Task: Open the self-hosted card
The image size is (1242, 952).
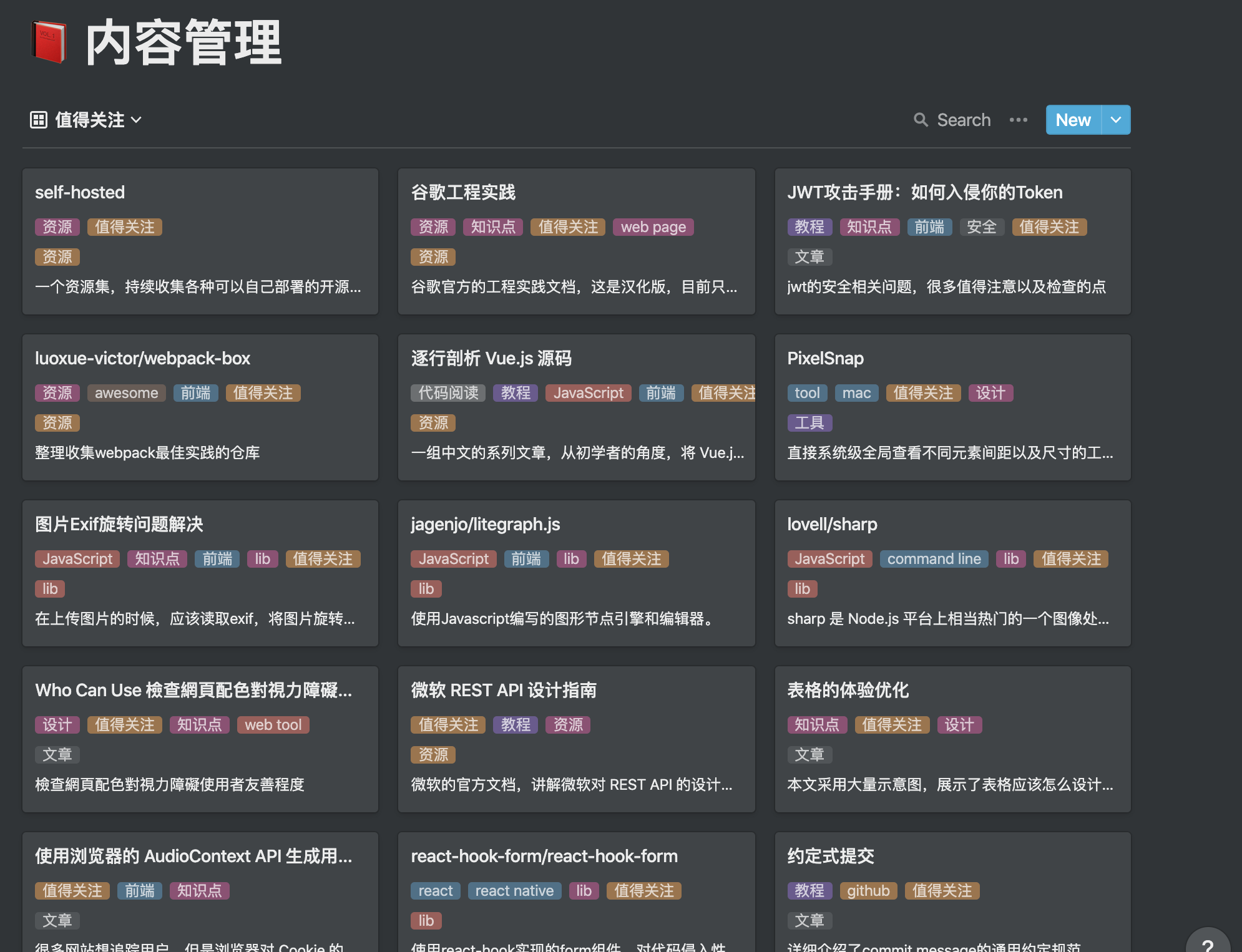Action: click(x=80, y=192)
